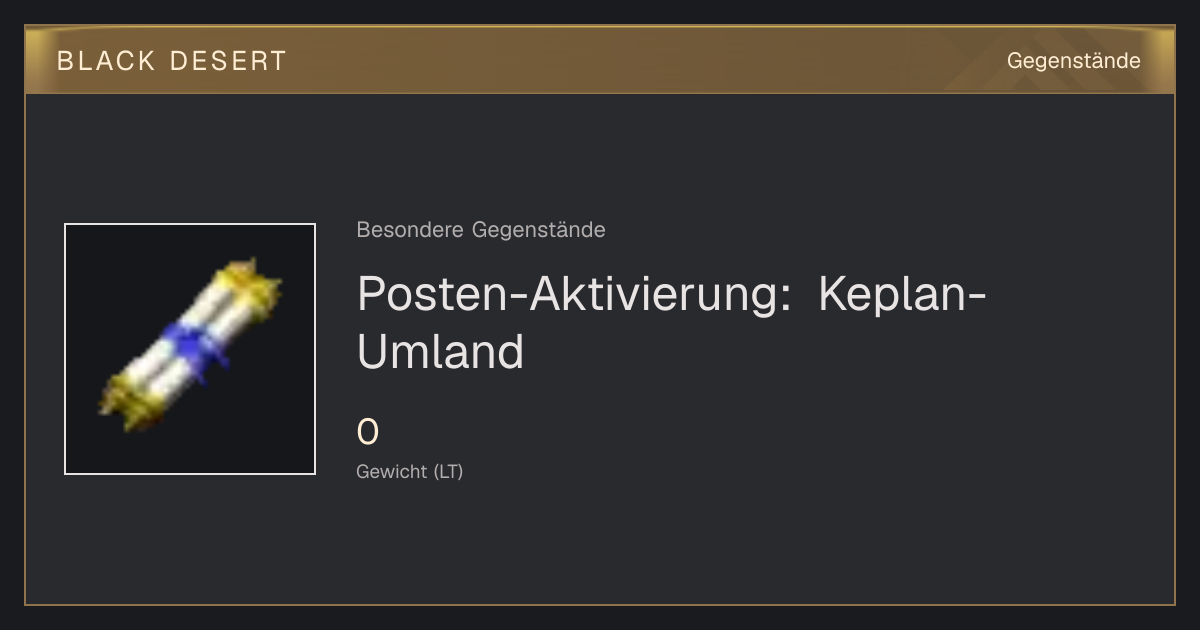The image size is (1200, 630).
Task: Click the weight value 0
Action: (x=368, y=432)
